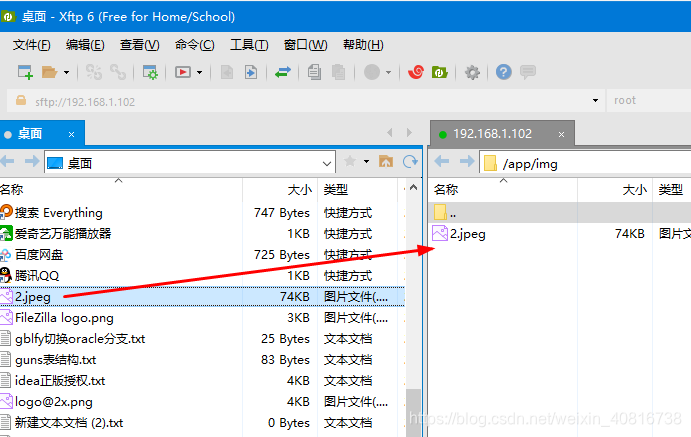Click the Paste toolbar icon
The width and height of the screenshot is (691, 437).
(x=338, y=72)
